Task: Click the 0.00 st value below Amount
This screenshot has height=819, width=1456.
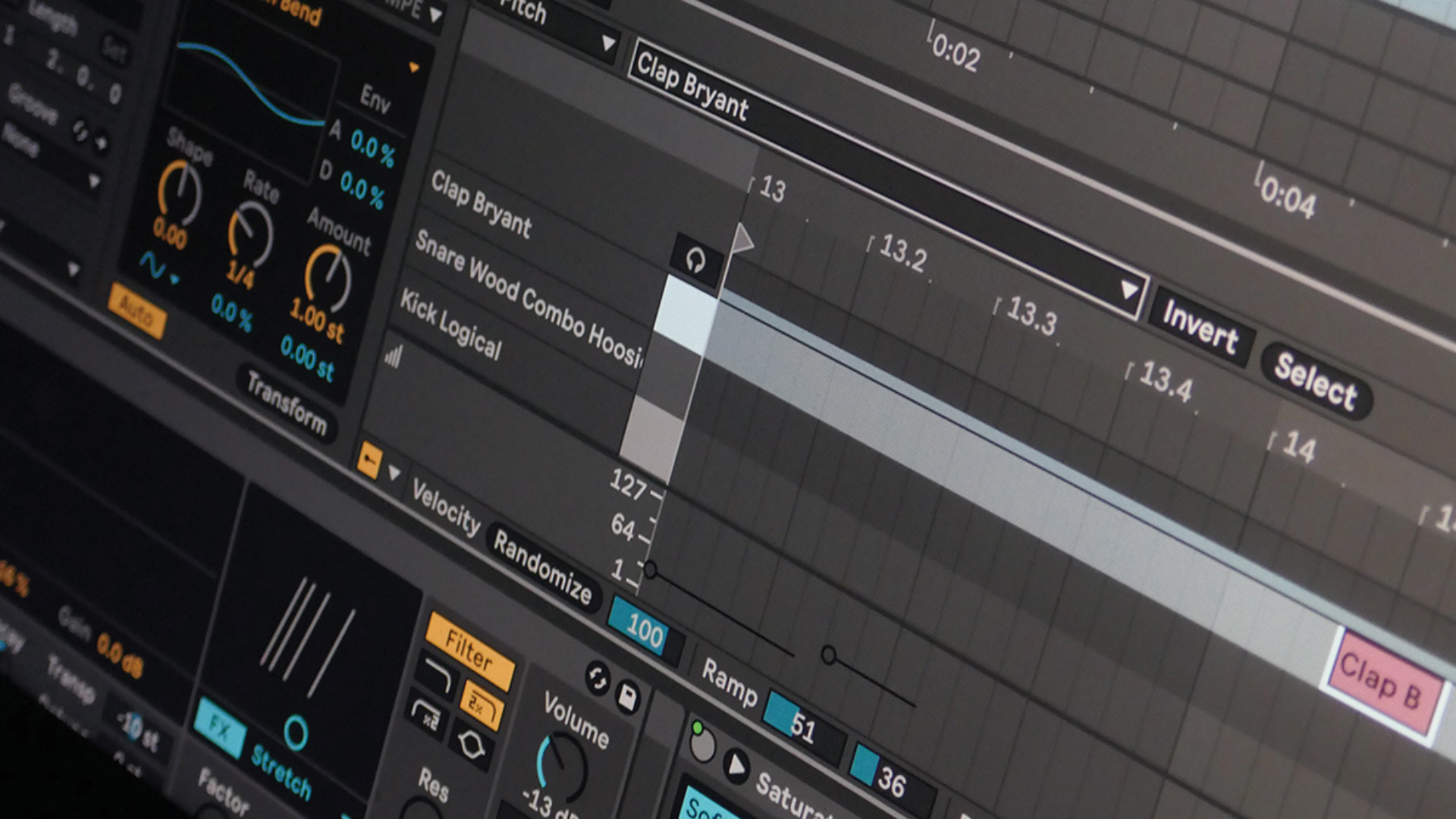Action: click(x=306, y=357)
